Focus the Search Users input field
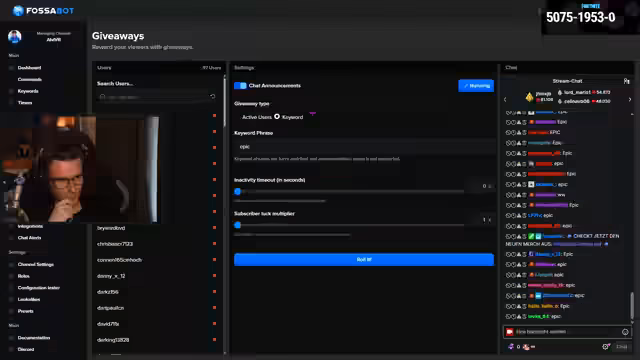 click(157, 97)
